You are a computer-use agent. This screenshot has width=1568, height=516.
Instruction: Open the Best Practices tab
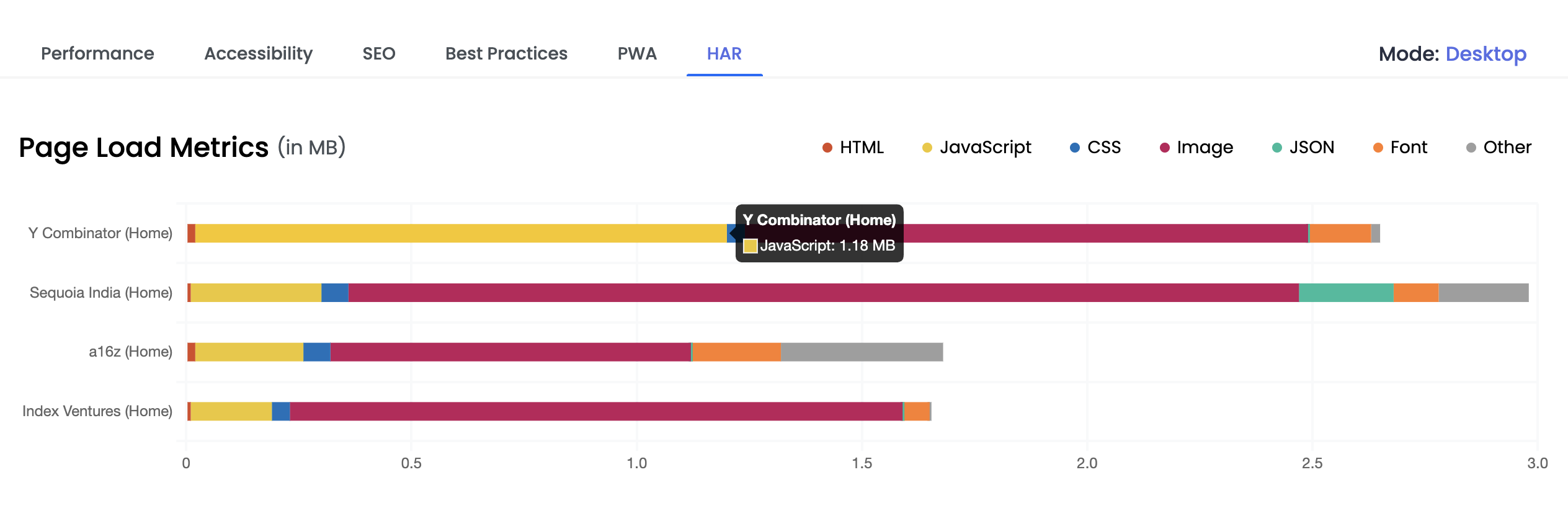coord(506,53)
